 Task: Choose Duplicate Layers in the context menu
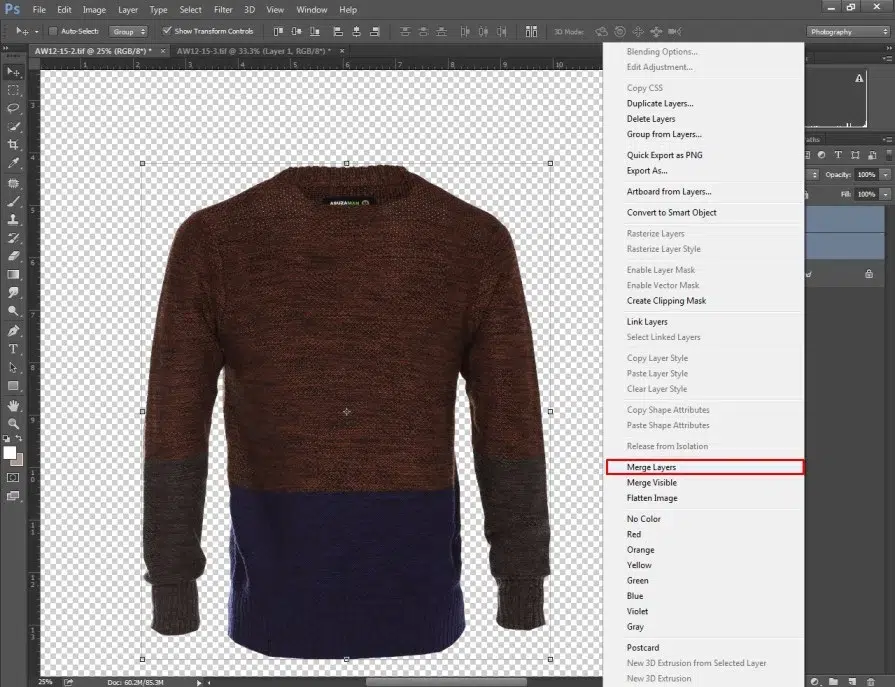660,103
